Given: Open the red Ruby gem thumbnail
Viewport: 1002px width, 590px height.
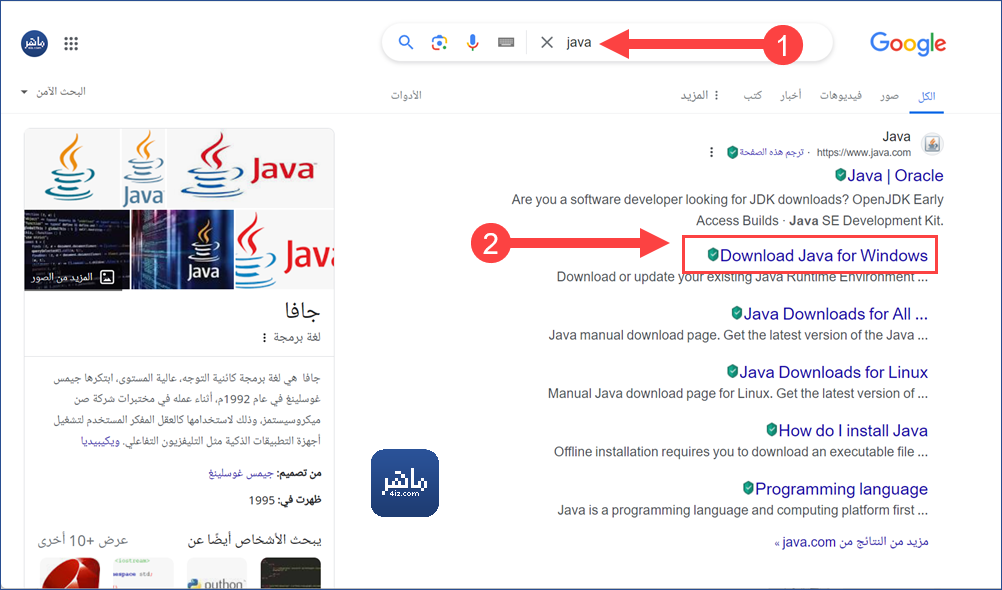Looking at the screenshot, I should coord(70,573).
